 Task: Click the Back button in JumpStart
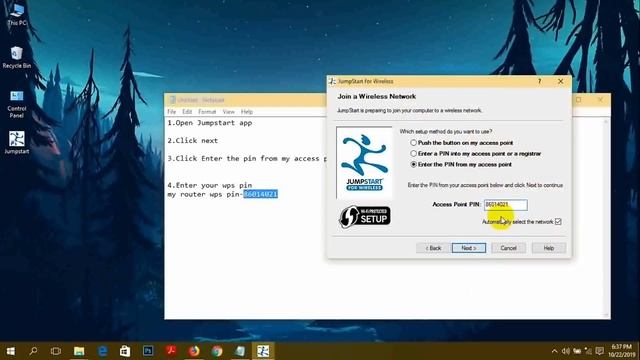point(433,248)
